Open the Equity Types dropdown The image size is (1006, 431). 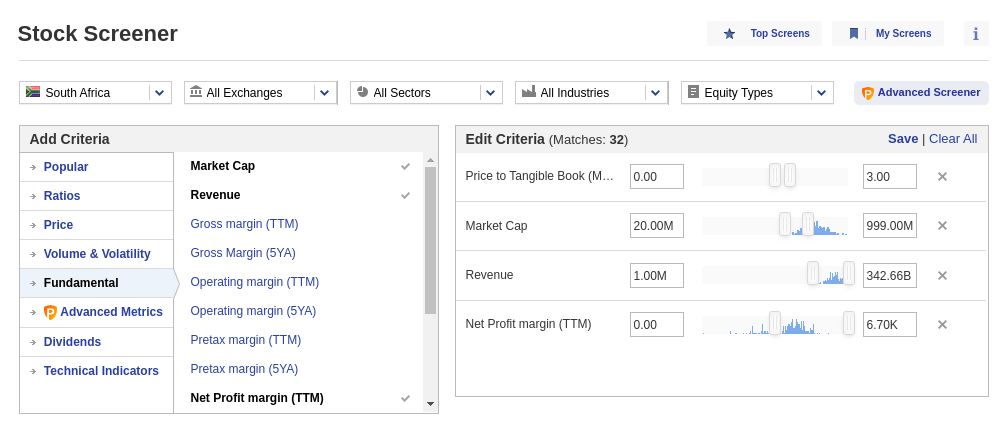click(757, 92)
